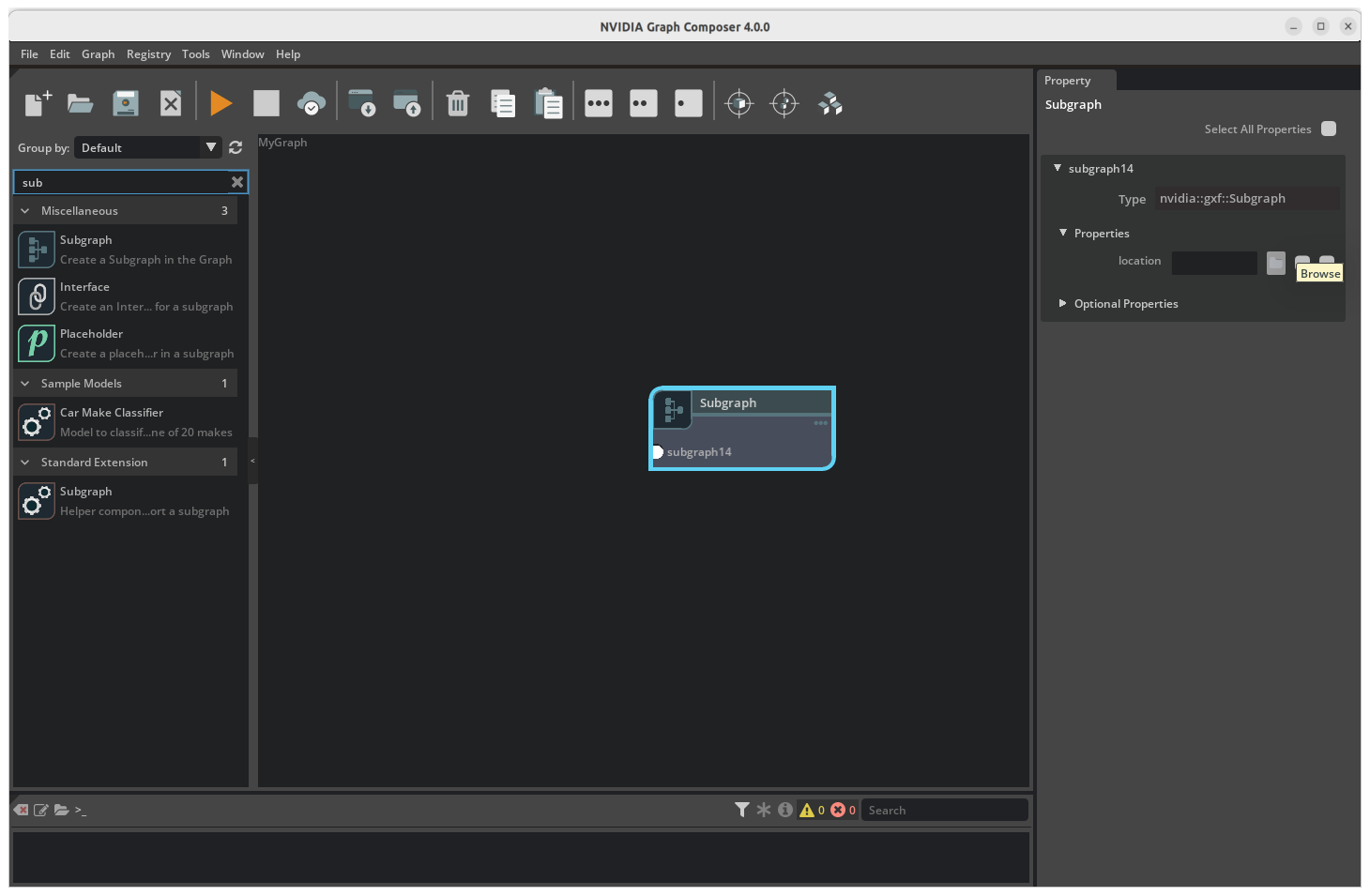Screen dimensions: 1370x896
Task: Click the extensions (stacked cubes) toolbar icon
Action: (830, 103)
